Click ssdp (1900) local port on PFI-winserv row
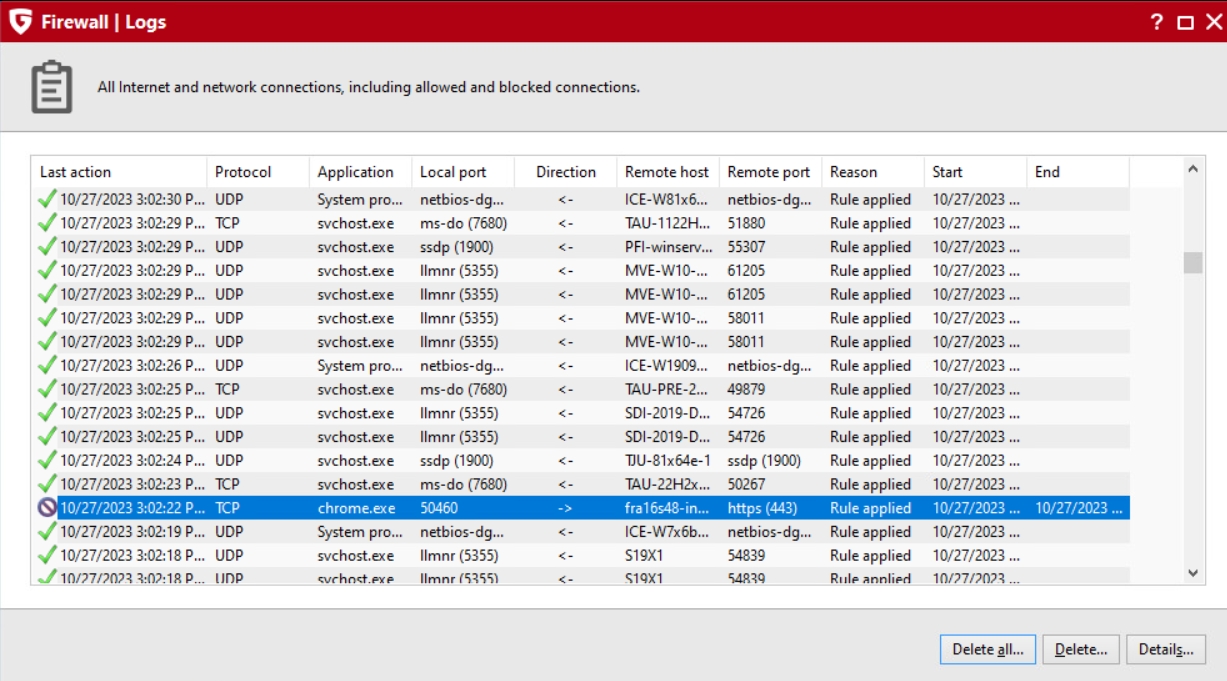 point(457,246)
